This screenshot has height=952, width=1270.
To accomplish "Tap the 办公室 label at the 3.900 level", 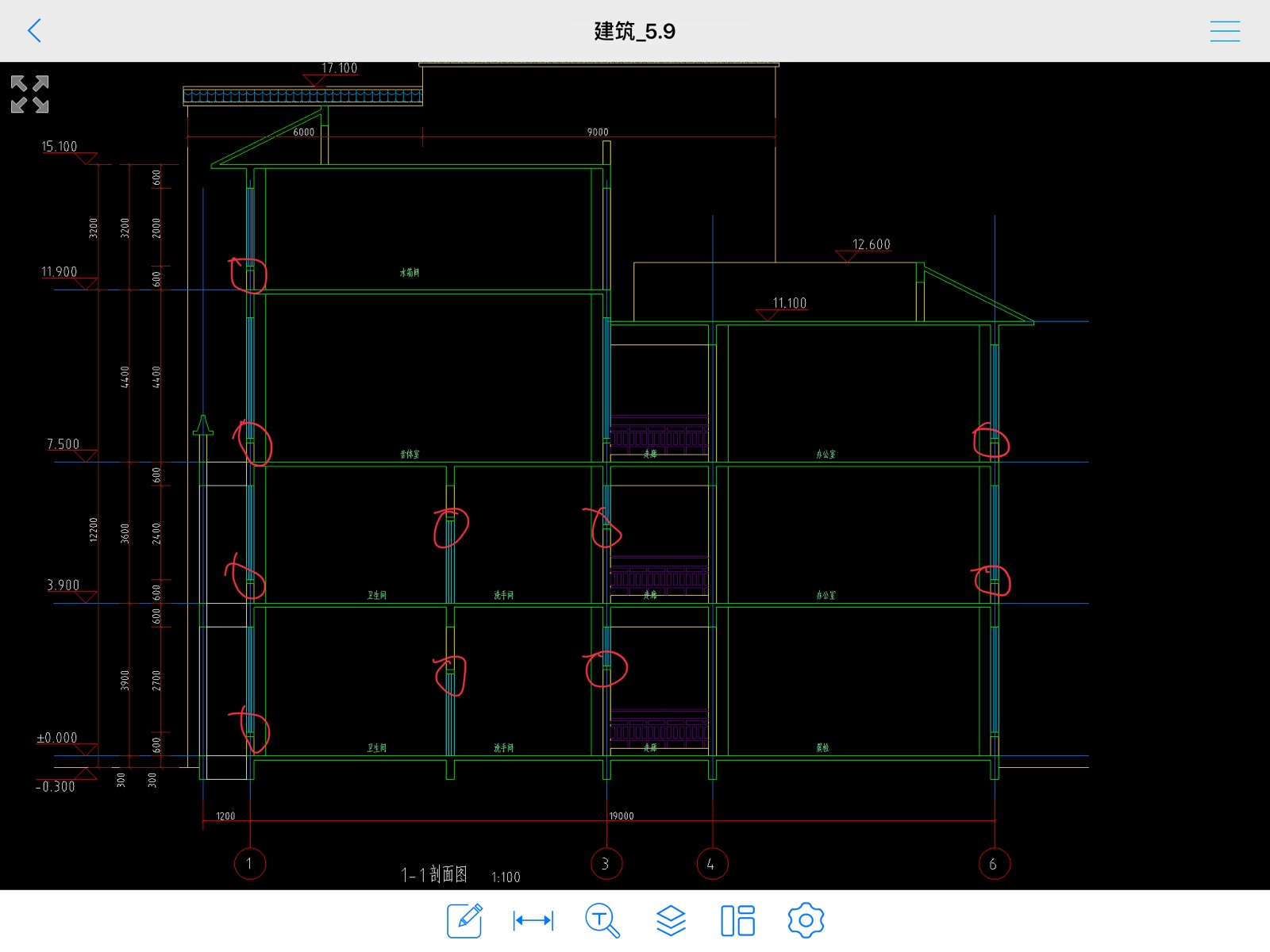I will tap(825, 595).
